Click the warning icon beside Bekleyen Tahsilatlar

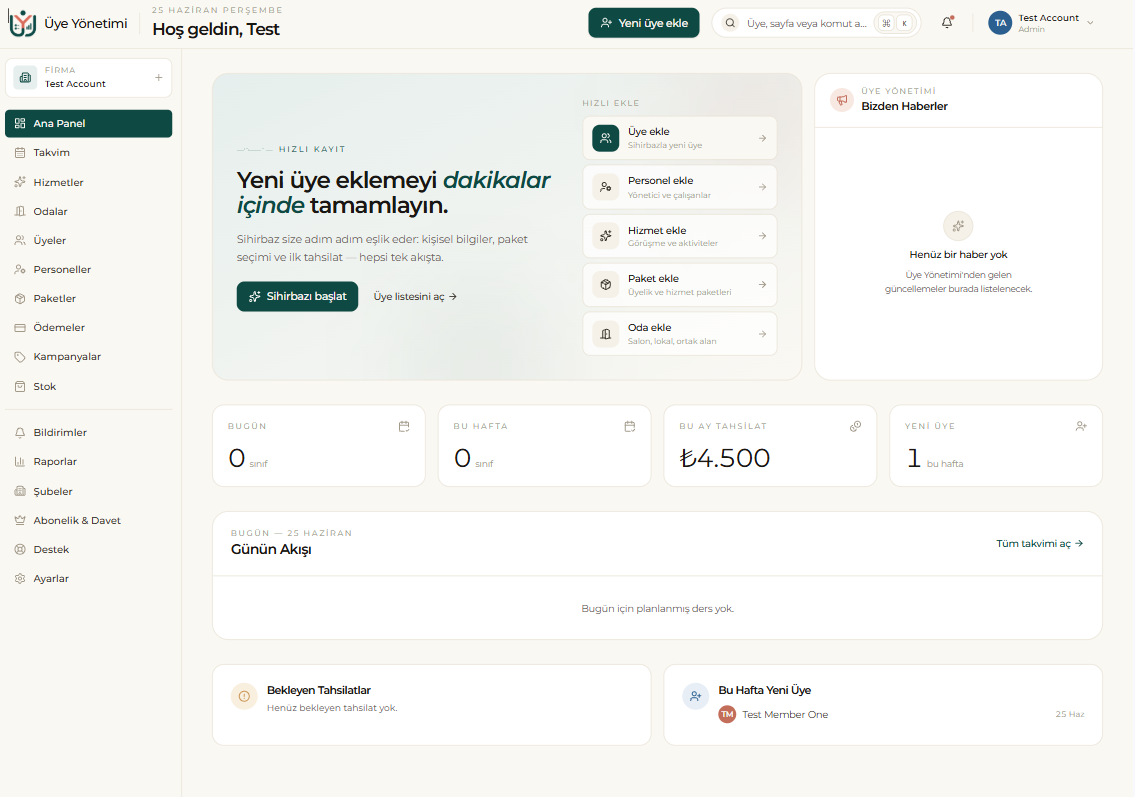coord(244,696)
